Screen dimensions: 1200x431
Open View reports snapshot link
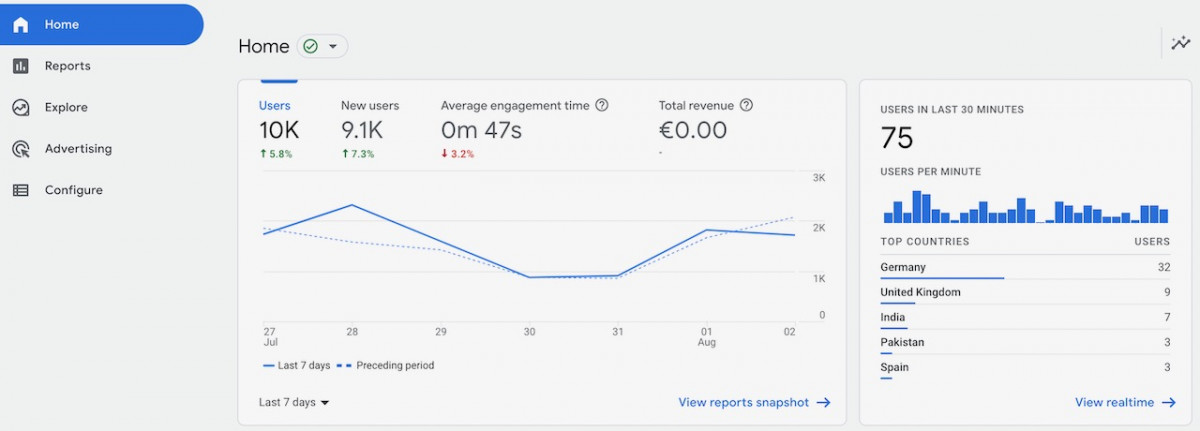click(754, 402)
